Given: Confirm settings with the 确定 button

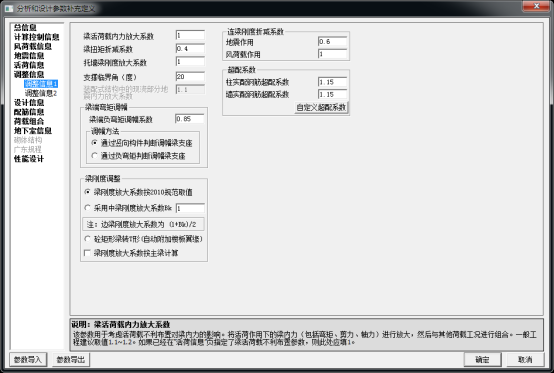Looking at the screenshot, I should click(482, 360).
